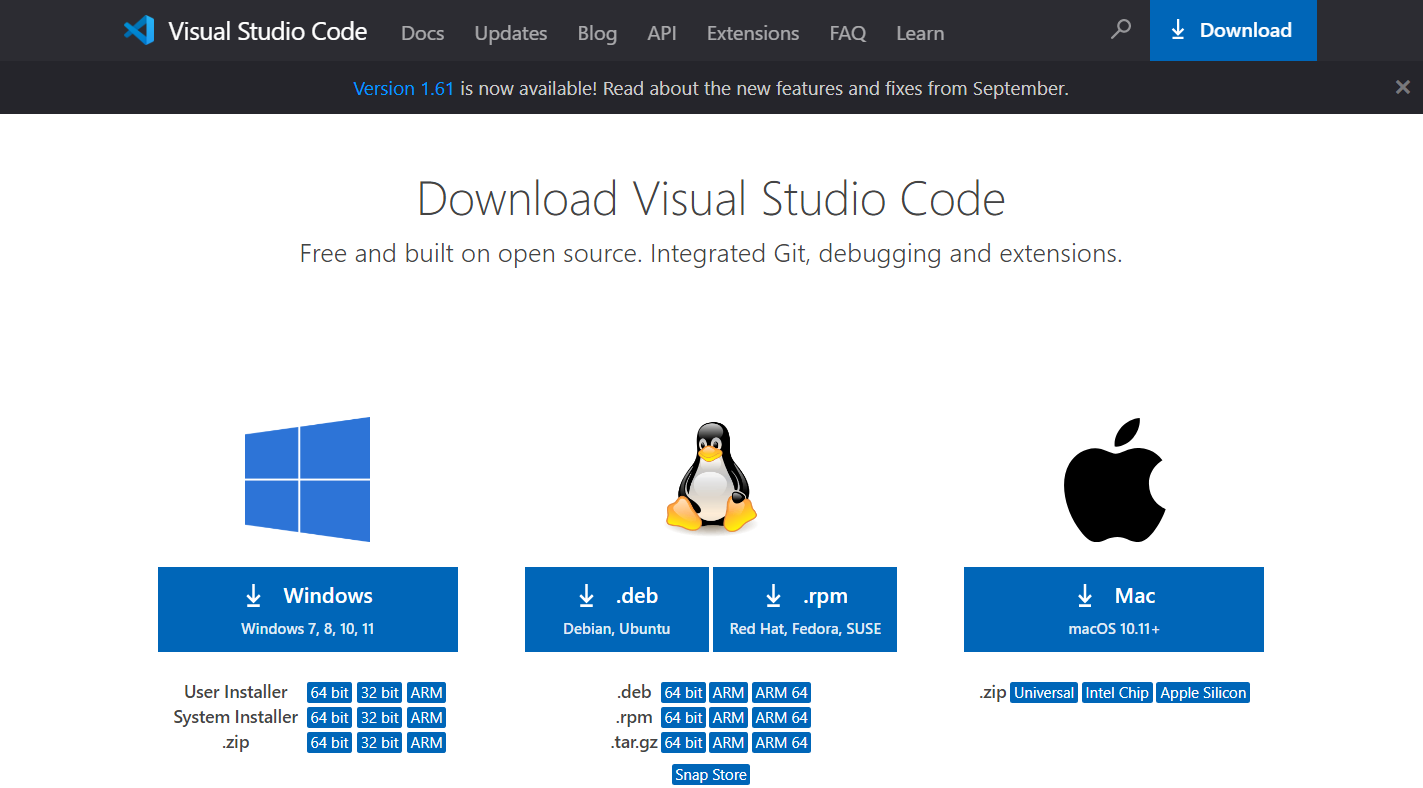This screenshot has height=788, width=1423.
Task: Select Linux .deb ARM
Action: 729,692
